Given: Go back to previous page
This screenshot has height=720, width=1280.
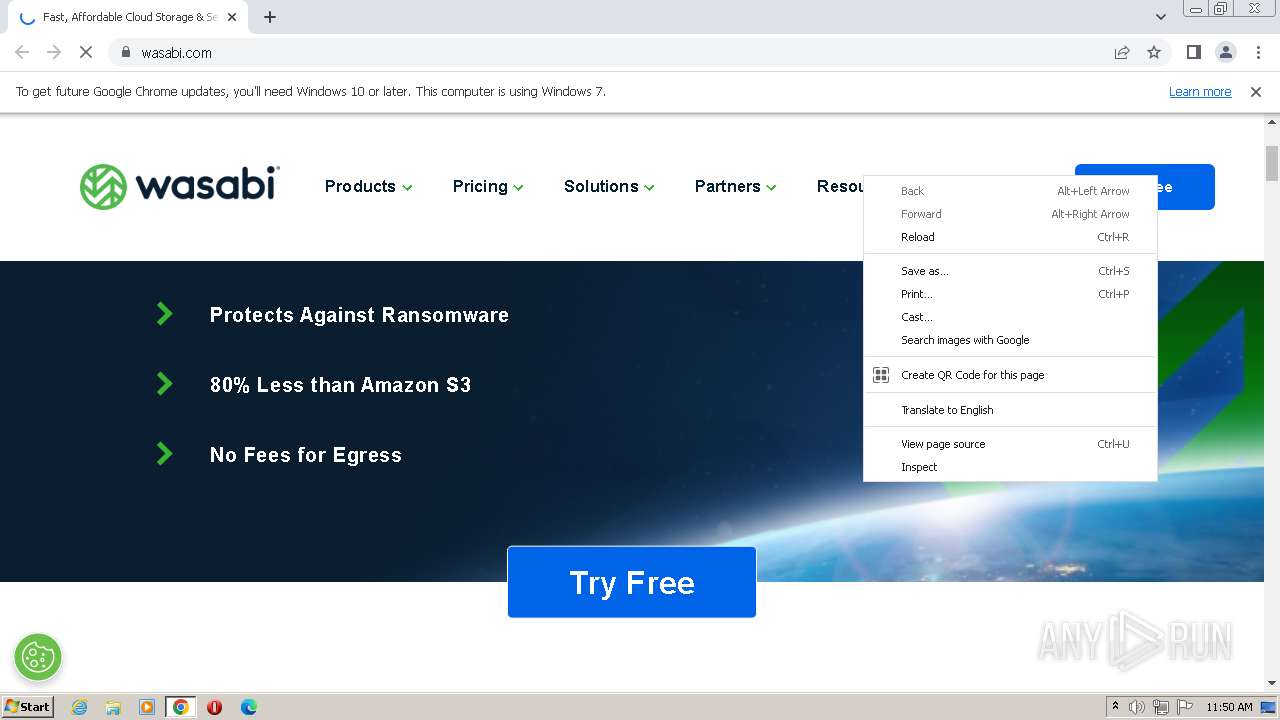Looking at the screenshot, I should [22, 52].
